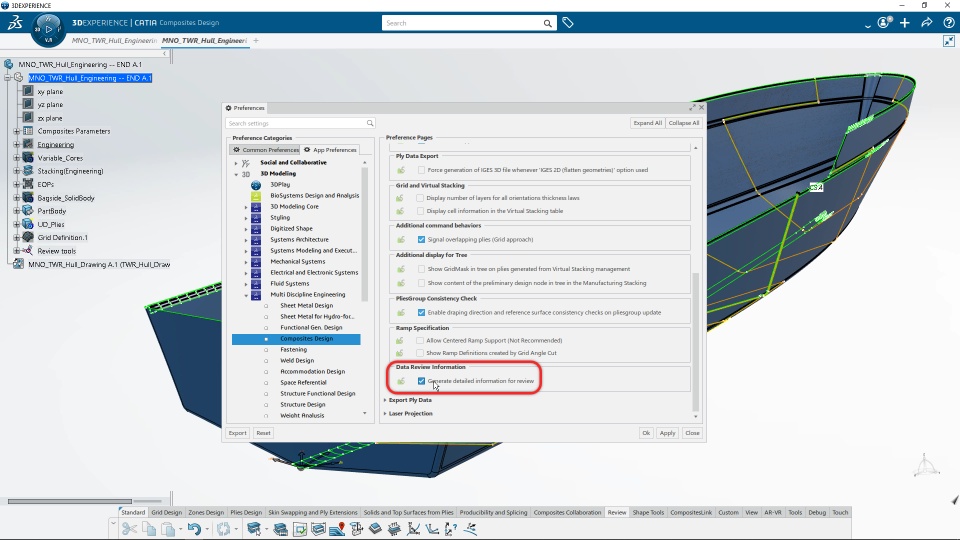Click the Preference Pages vertical scrollbar
This screenshot has width=960, height=540.
pos(696,342)
